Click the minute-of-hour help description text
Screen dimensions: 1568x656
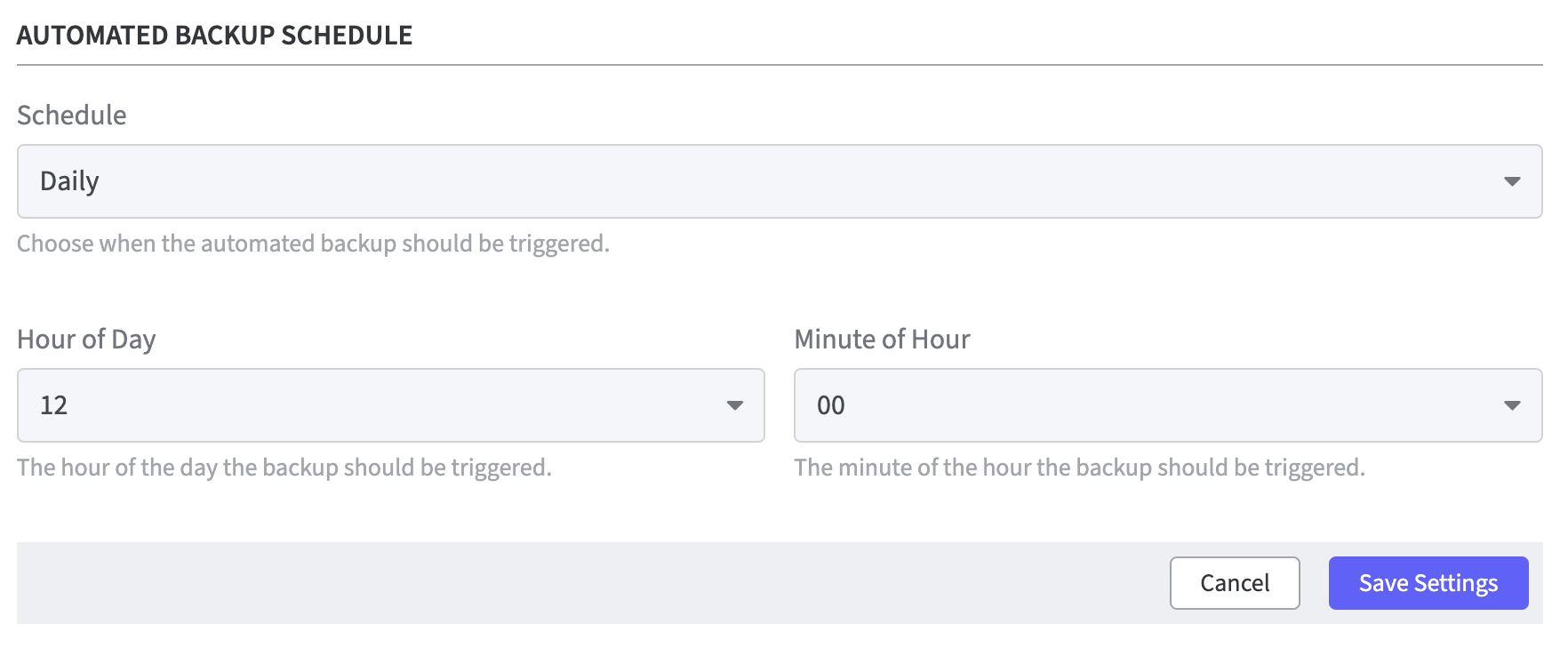pyautogui.click(x=1079, y=468)
